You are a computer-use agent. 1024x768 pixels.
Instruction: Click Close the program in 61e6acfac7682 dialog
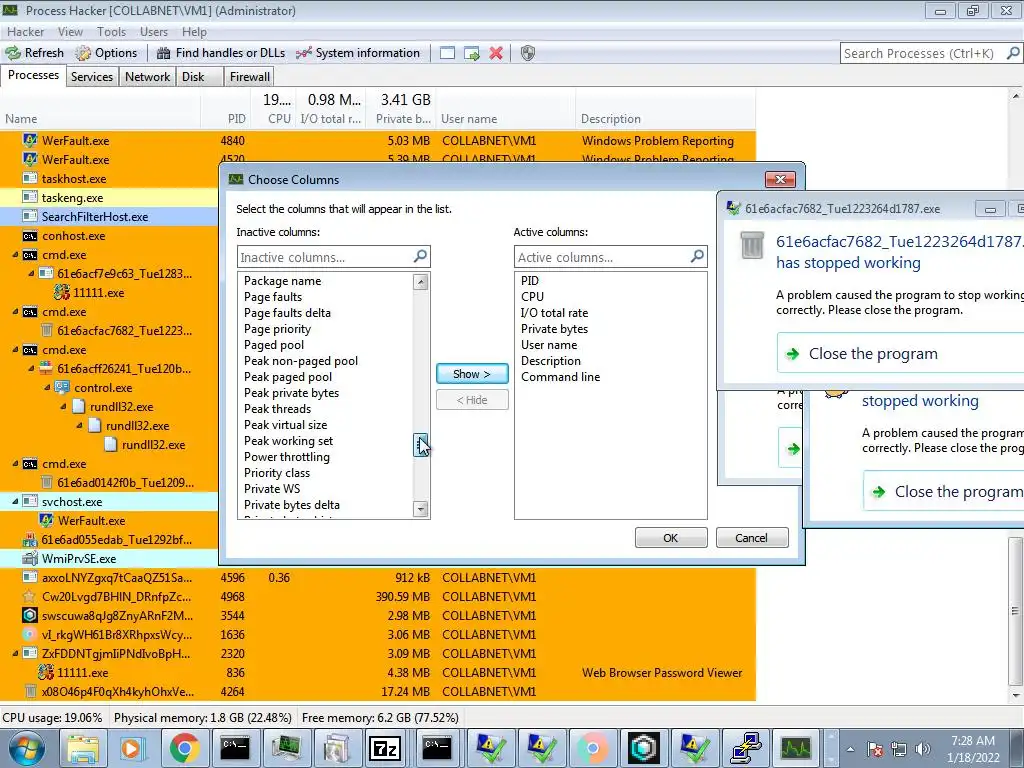901,353
